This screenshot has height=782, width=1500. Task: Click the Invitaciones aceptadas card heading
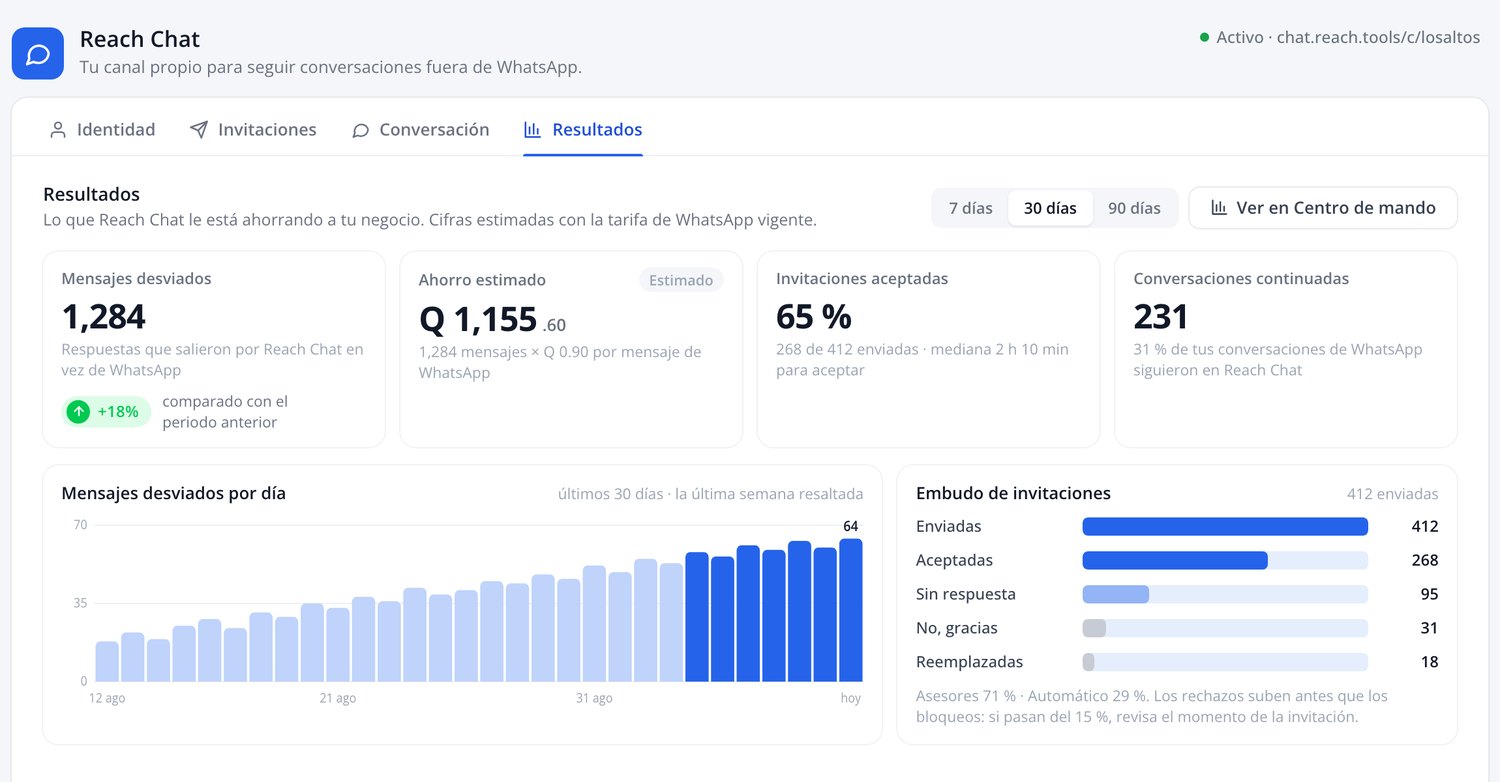[x=862, y=279]
